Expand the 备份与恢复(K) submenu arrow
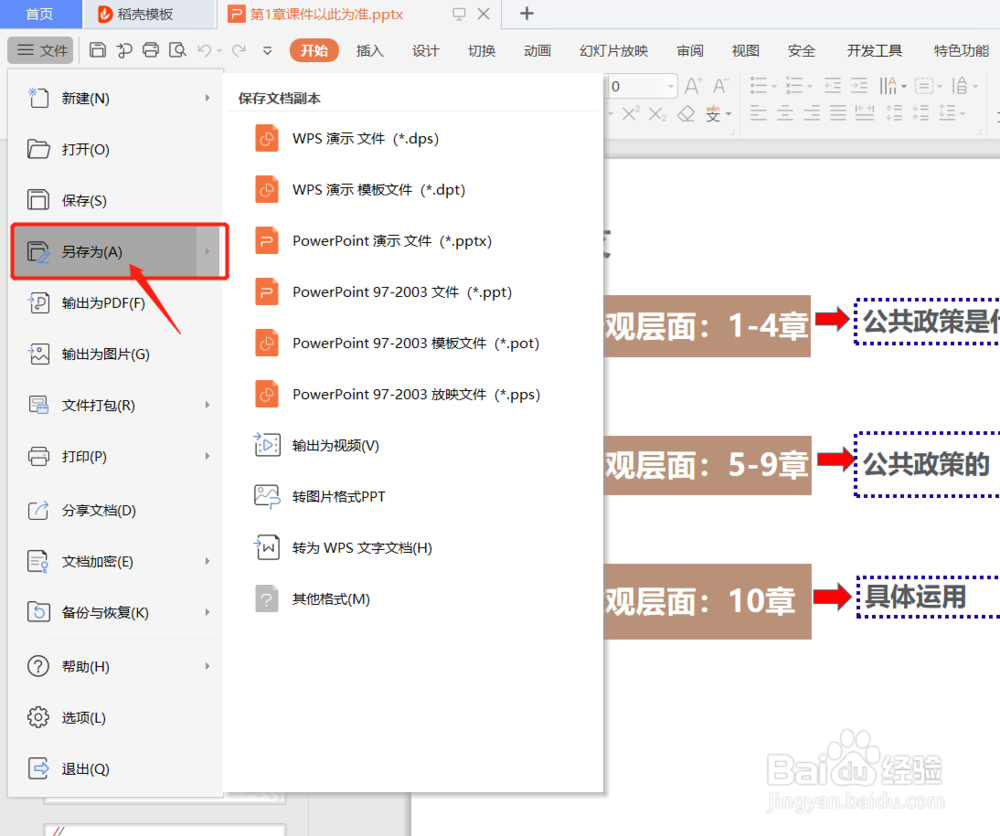 [207, 612]
